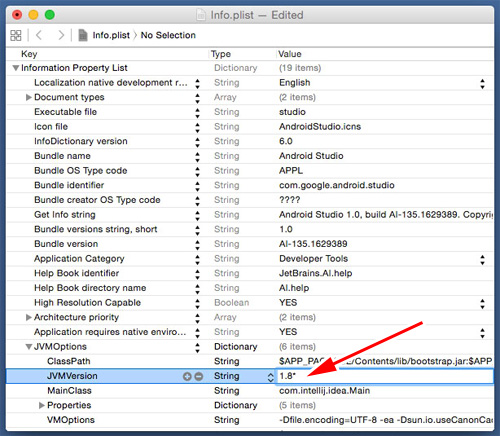Click key stepper for JVMOptions
The width and height of the screenshot is (500, 436).
197,347
